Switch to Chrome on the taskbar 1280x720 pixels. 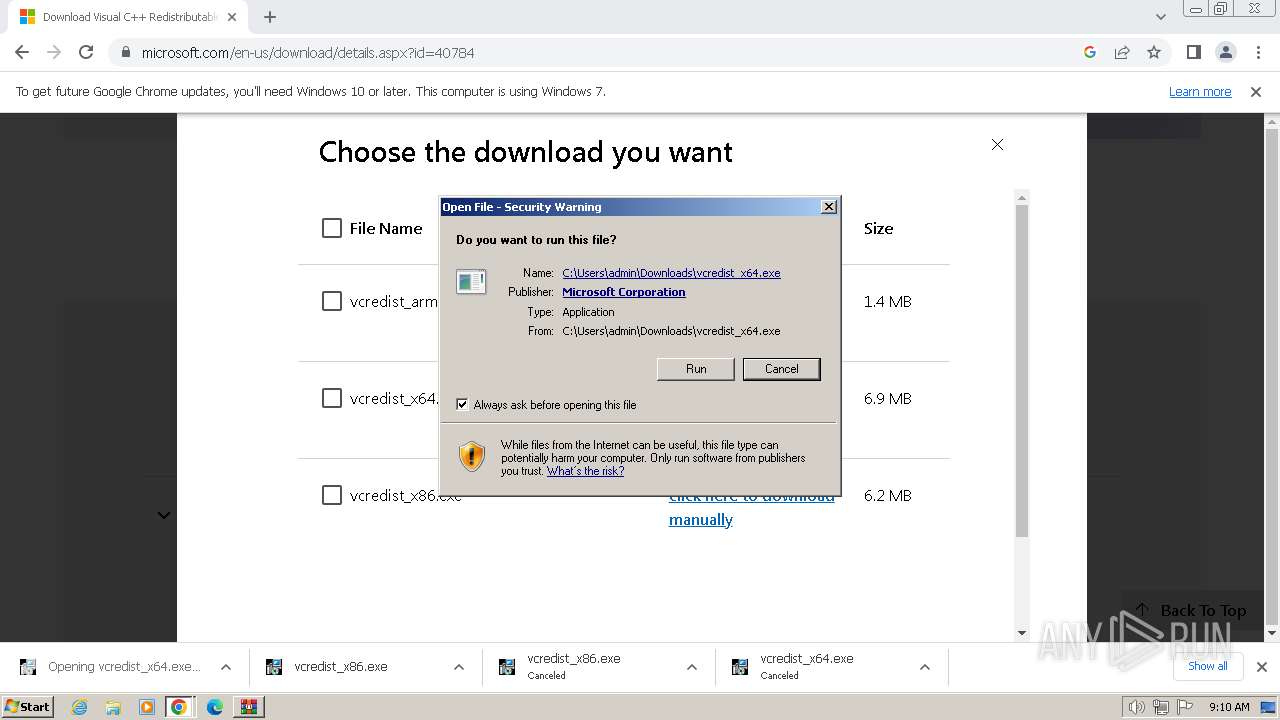coord(179,707)
